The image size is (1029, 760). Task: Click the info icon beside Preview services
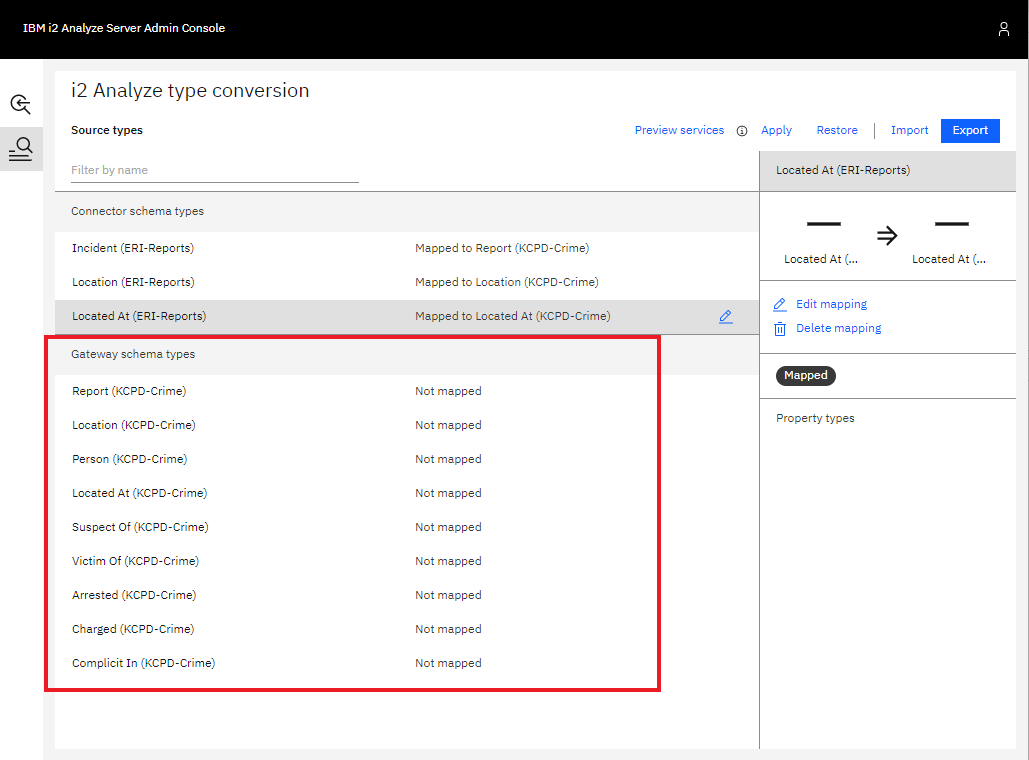(742, 131)
